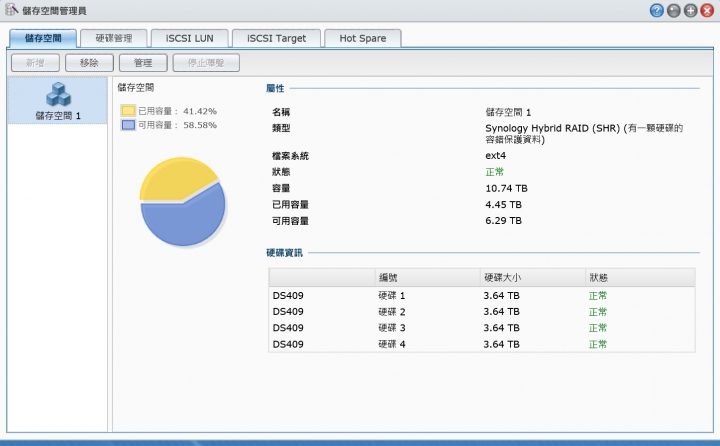Click the 58.58% available capacity label
This screenshot has width=720, height=446.
(200, 125)
